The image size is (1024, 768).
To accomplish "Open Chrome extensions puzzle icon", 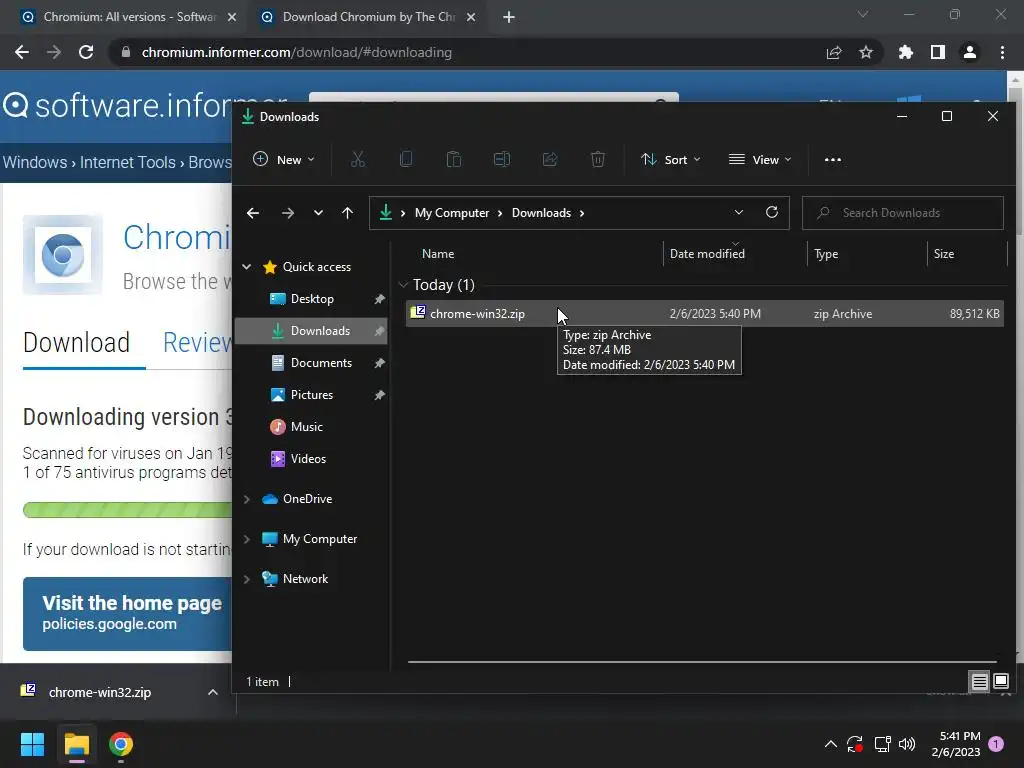I will 906,52.
